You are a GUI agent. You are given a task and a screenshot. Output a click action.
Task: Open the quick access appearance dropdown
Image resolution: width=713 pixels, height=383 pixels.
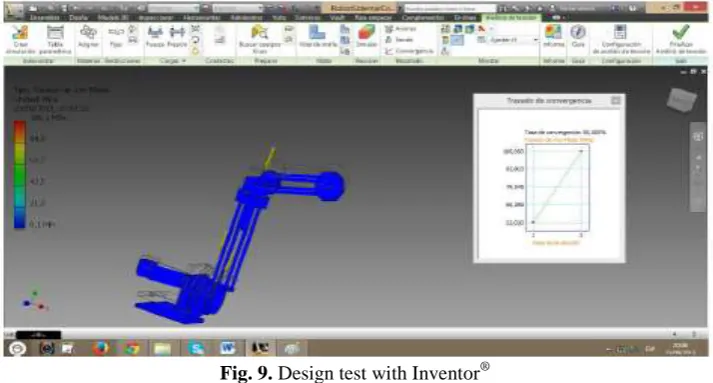click(x=238, y=9)
